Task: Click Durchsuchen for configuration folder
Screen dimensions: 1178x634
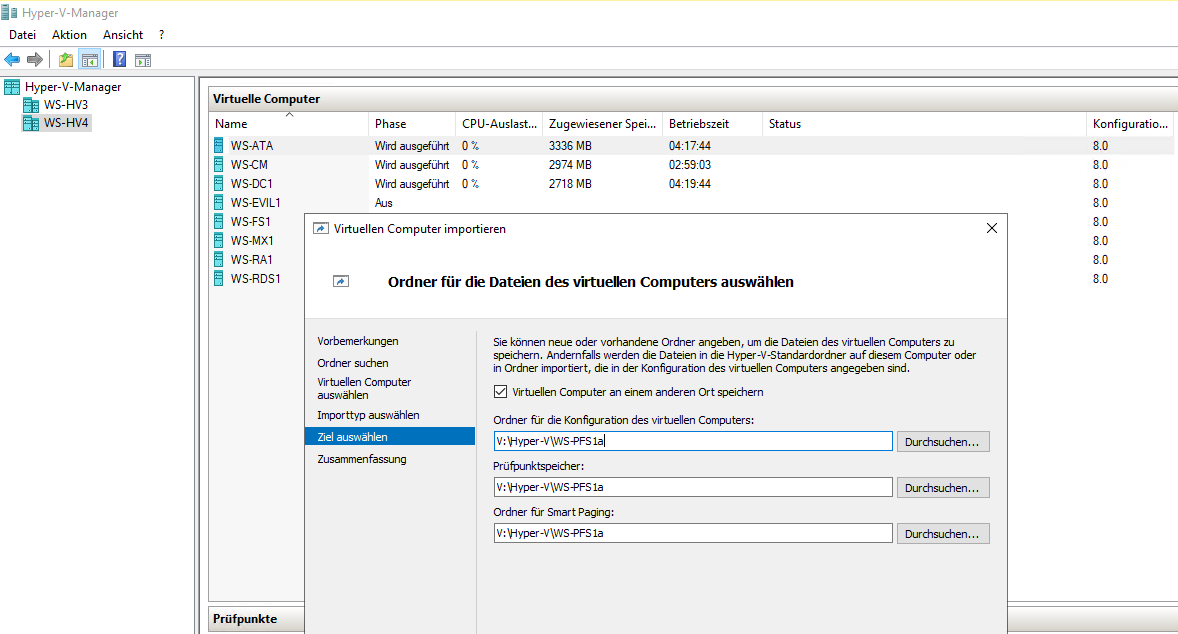Action: (x=943, y=442)
